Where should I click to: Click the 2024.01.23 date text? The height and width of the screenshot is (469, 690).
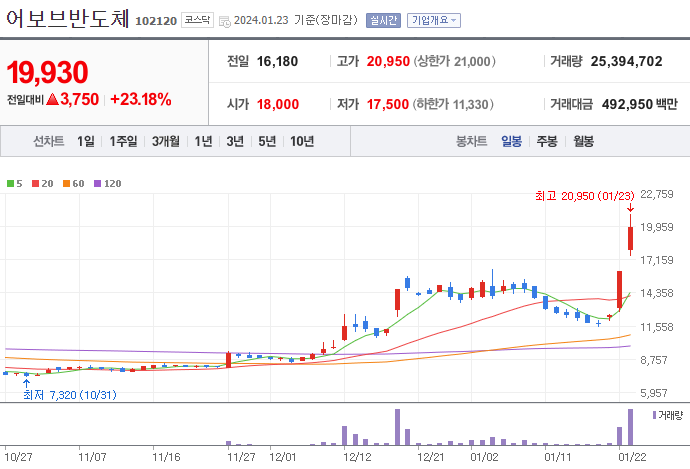pyautogui.click(x=261, y=20)
